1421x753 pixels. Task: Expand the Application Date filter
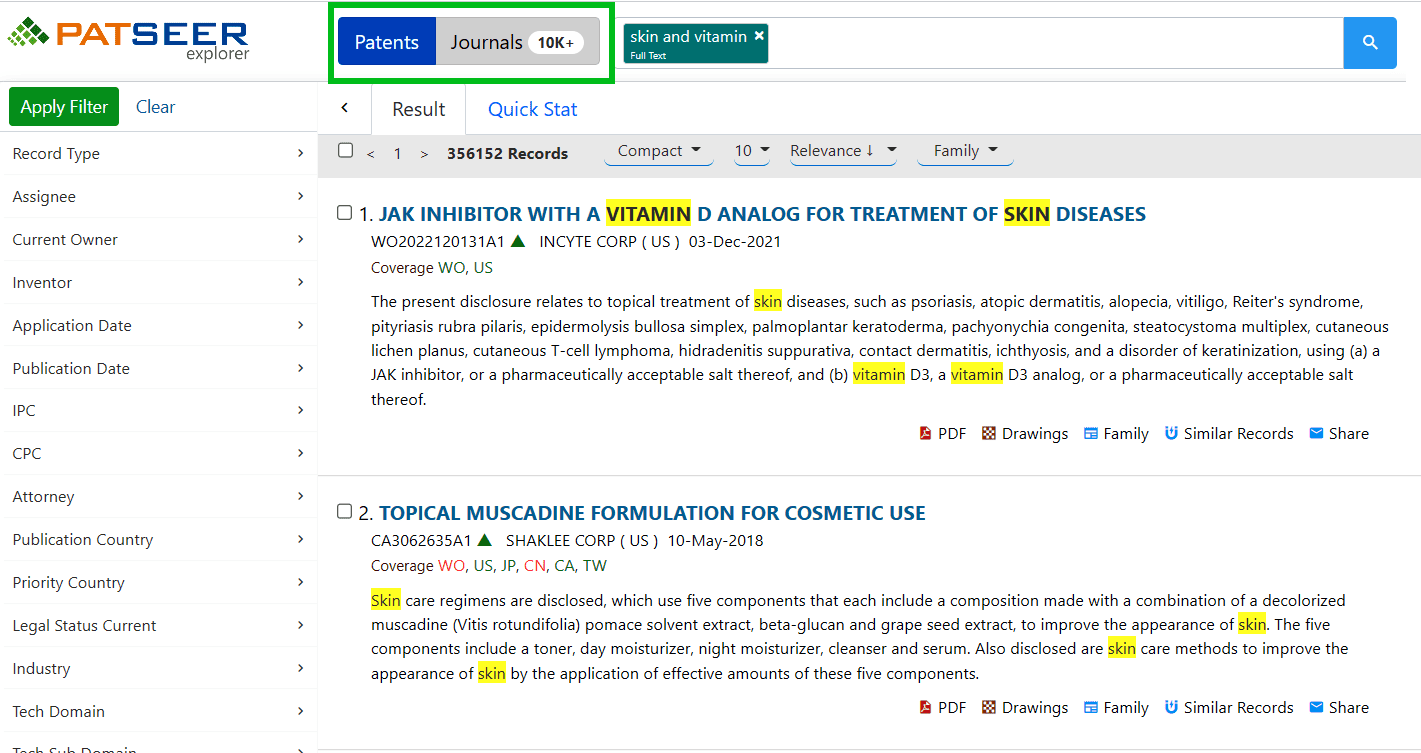pyautogui.click(x=158, y=326)
